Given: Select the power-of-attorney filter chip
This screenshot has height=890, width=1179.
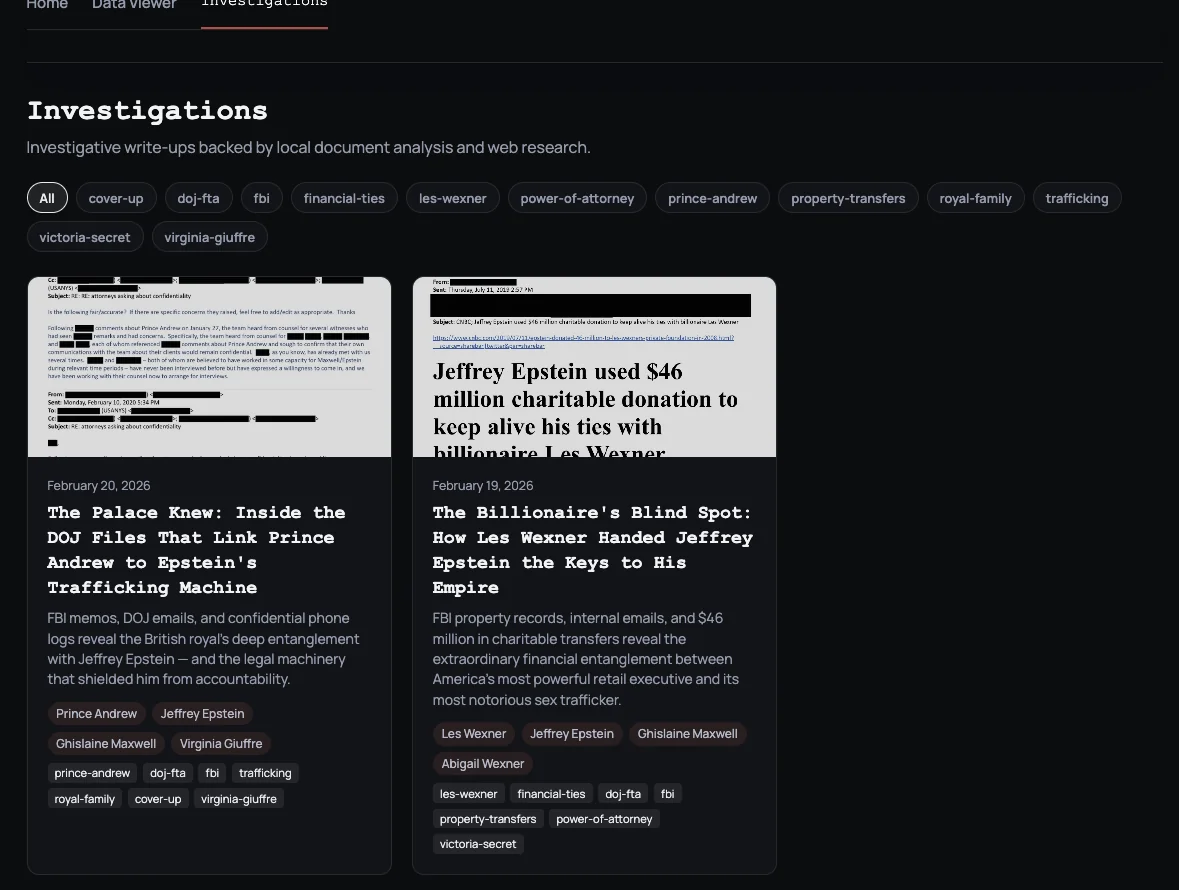Looking at the screenshot, I should [x=577, y=197].
